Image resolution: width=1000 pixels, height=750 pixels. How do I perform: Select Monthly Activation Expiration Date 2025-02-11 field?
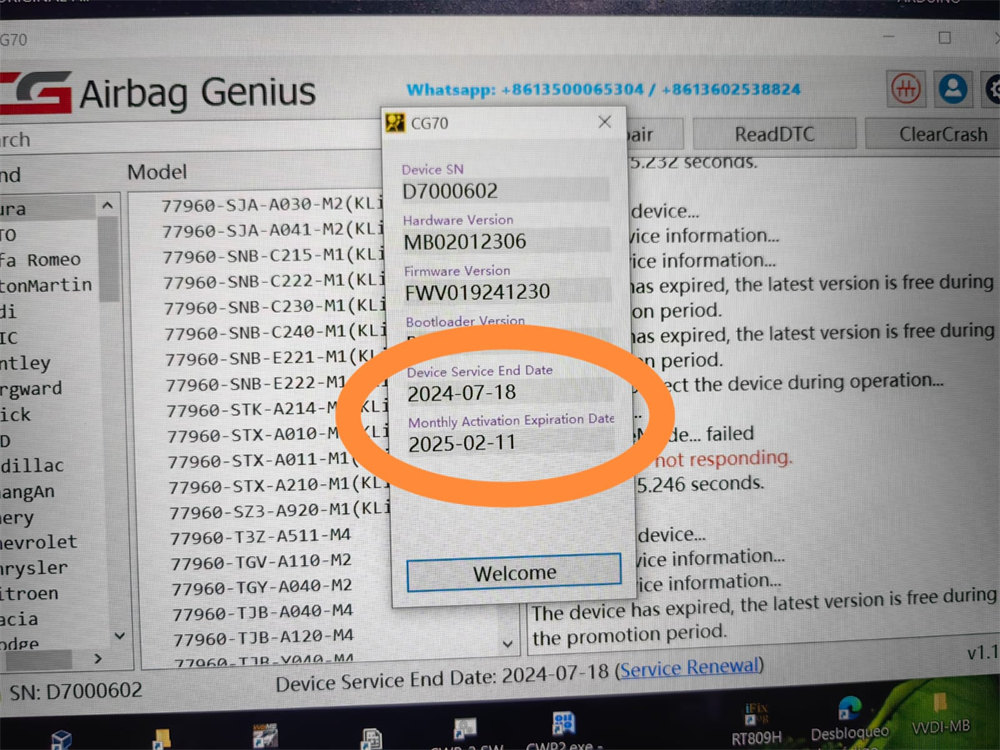(x=511, y=443)
